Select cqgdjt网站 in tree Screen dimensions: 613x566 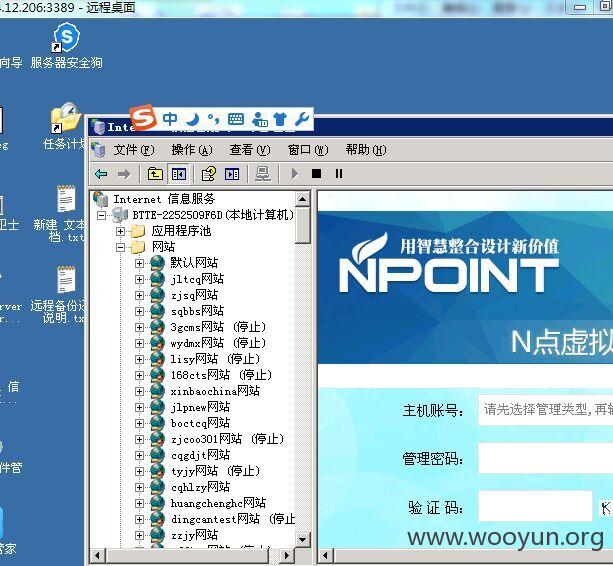200,455
